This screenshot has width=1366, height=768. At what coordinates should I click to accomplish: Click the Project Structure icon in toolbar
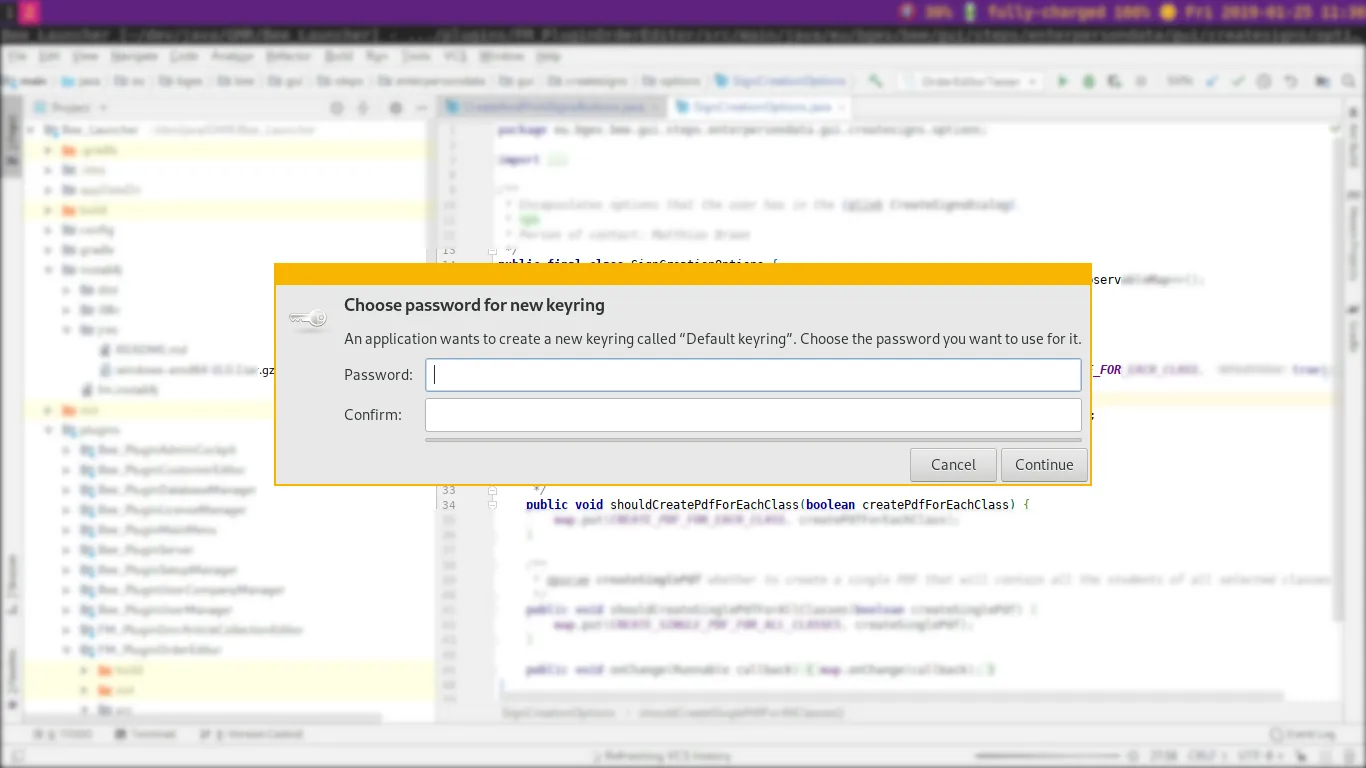click(1325, 81)
